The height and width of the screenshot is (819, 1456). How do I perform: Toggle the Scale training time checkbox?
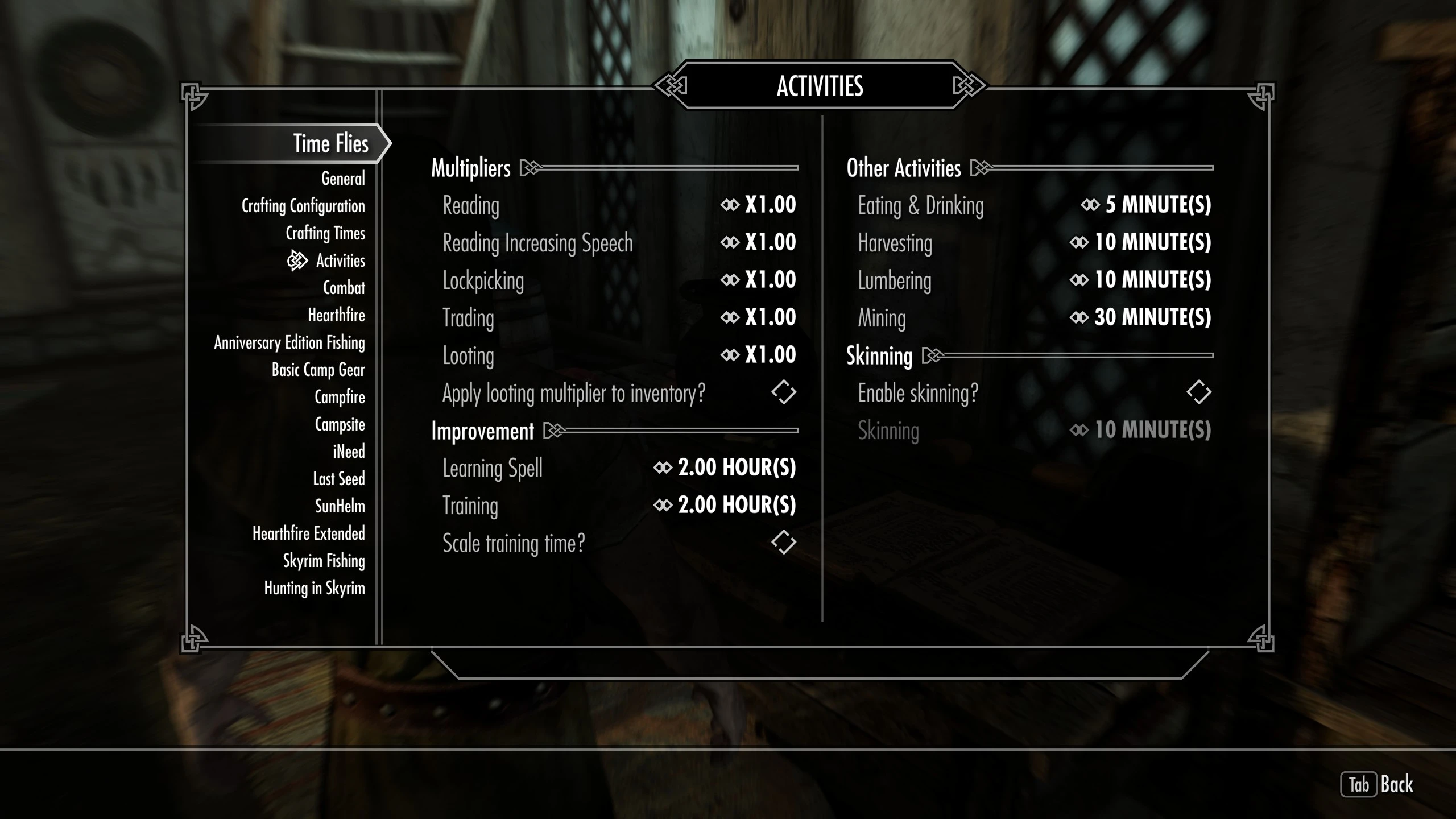click(x=783, y=542)
